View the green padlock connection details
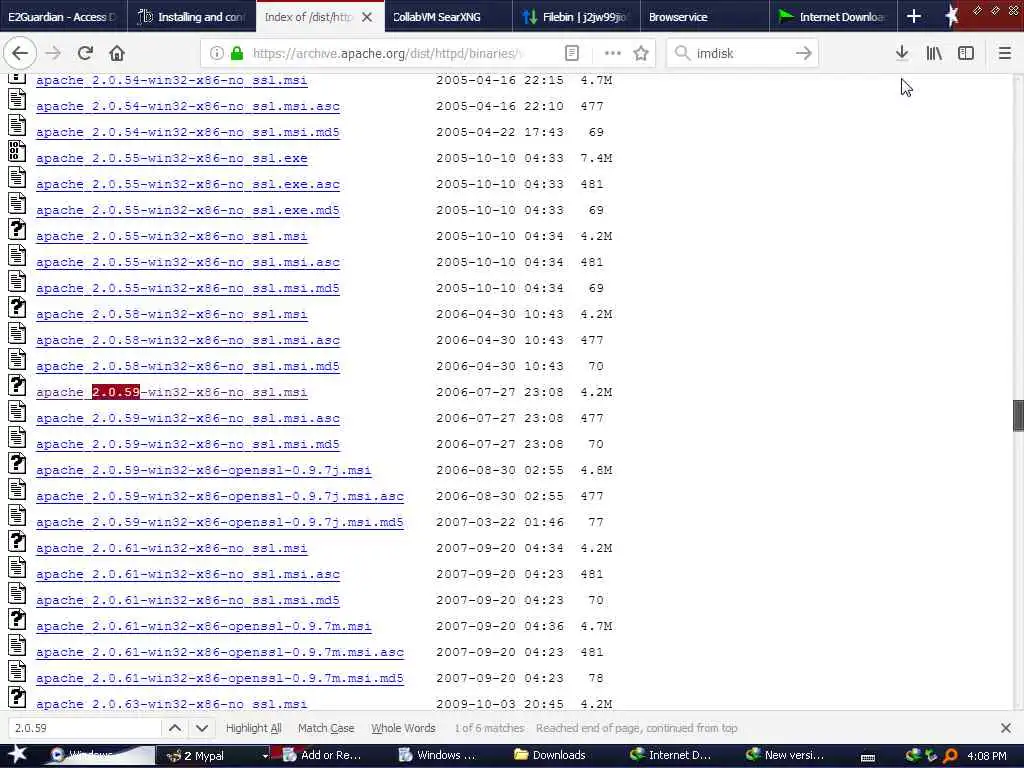 (236, 54)
